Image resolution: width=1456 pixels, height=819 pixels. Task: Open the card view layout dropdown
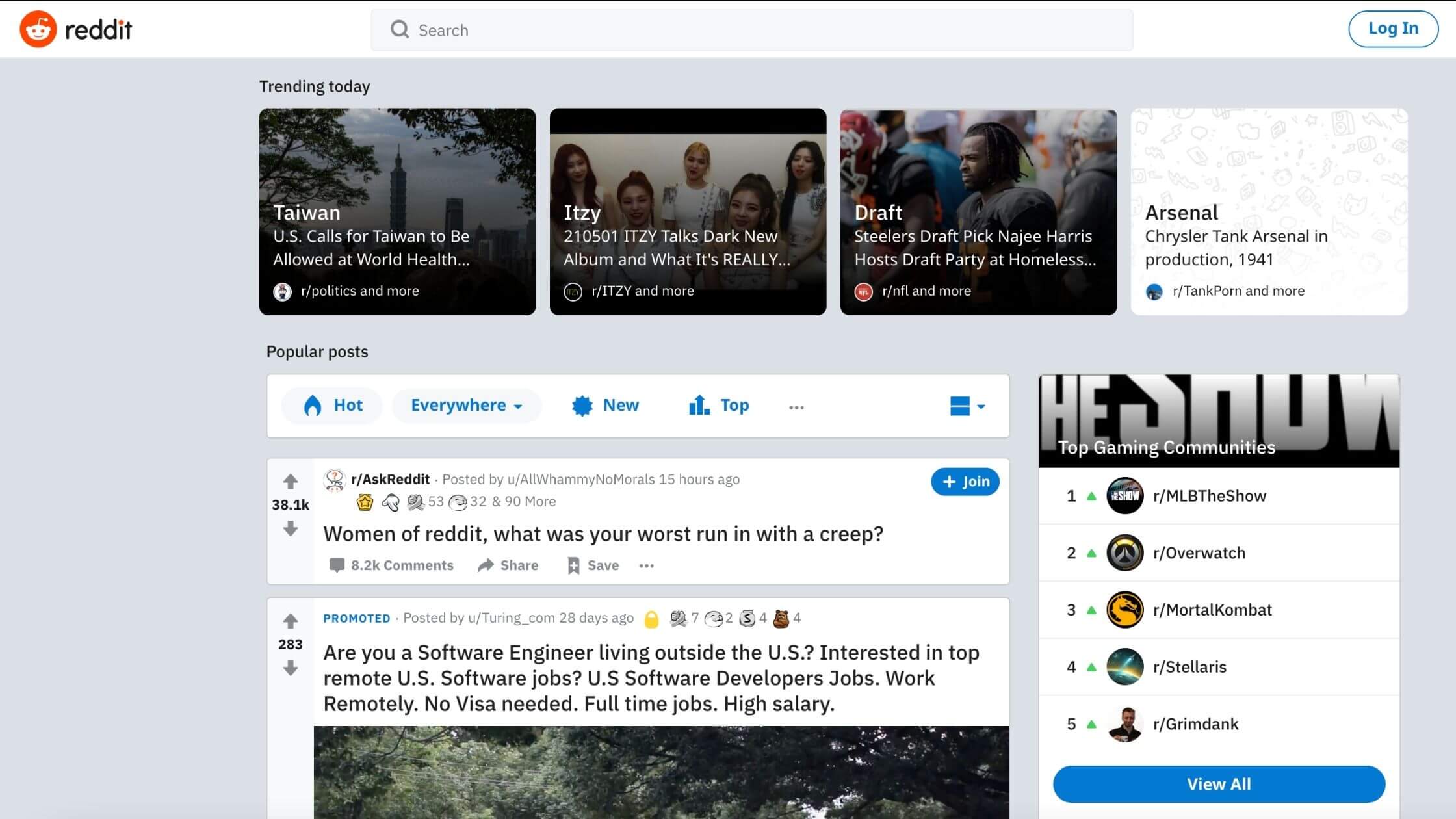tap(967, 406)
